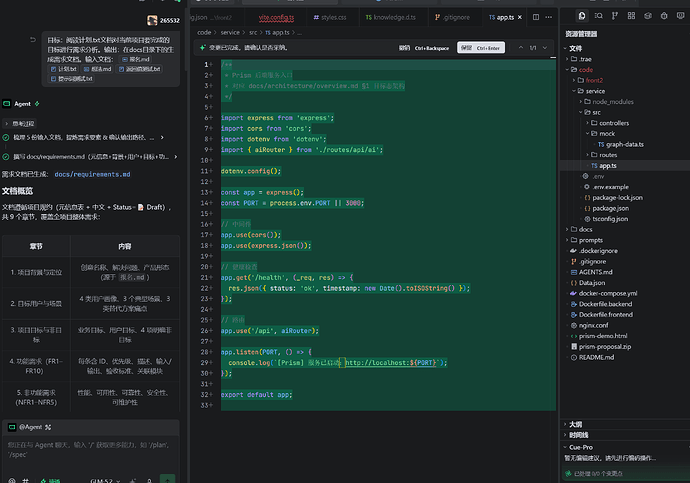Click the green send arrow button
The height and width of the screenshot is (483, 690).
pos(167,479)
